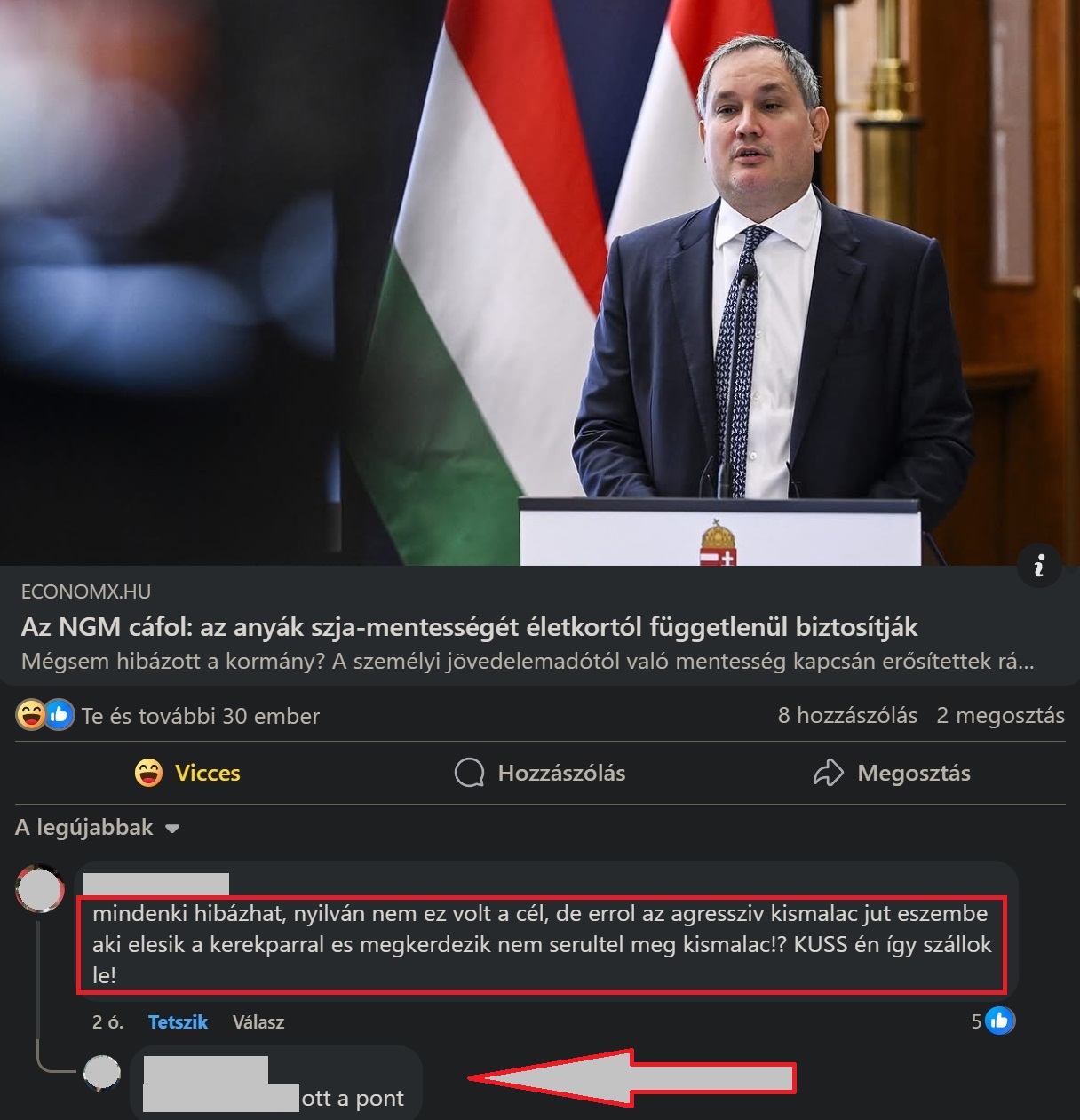Click the info icon on article image
Viewport: 1080px width, 1120px height.
coord(1039,565)
